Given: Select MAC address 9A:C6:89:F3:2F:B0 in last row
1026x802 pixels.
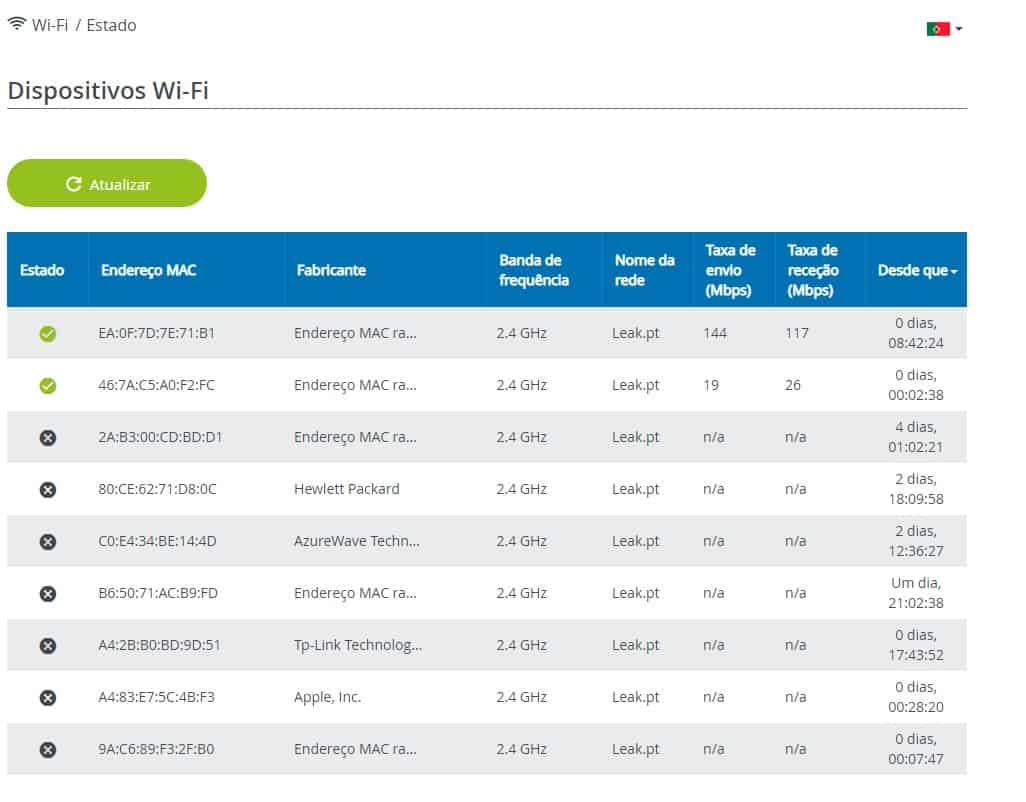Looking at the screenshot, I should pyautogui.click(x=159, y=749).
